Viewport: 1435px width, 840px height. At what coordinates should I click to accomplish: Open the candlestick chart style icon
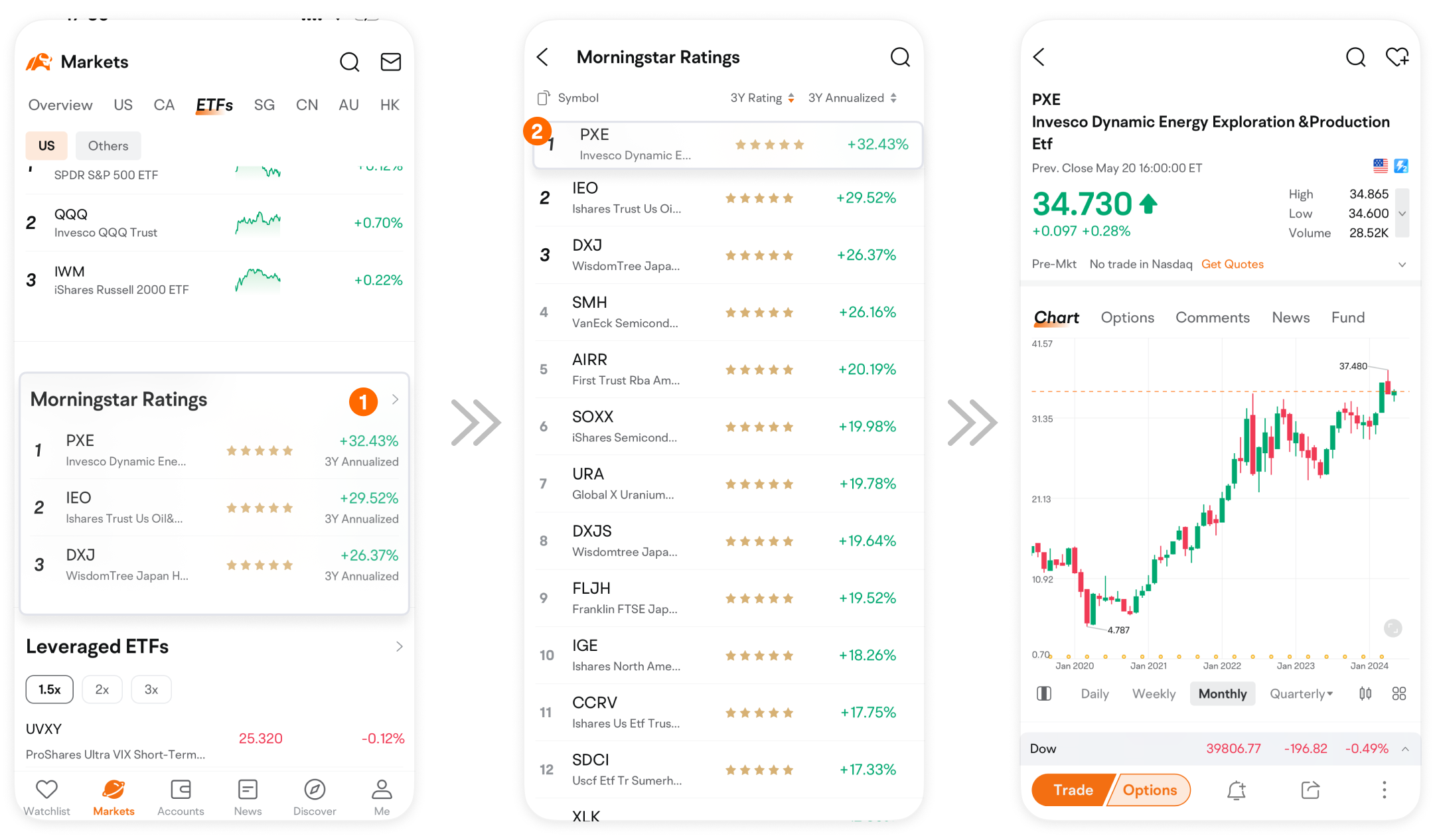pos(1365,694)
